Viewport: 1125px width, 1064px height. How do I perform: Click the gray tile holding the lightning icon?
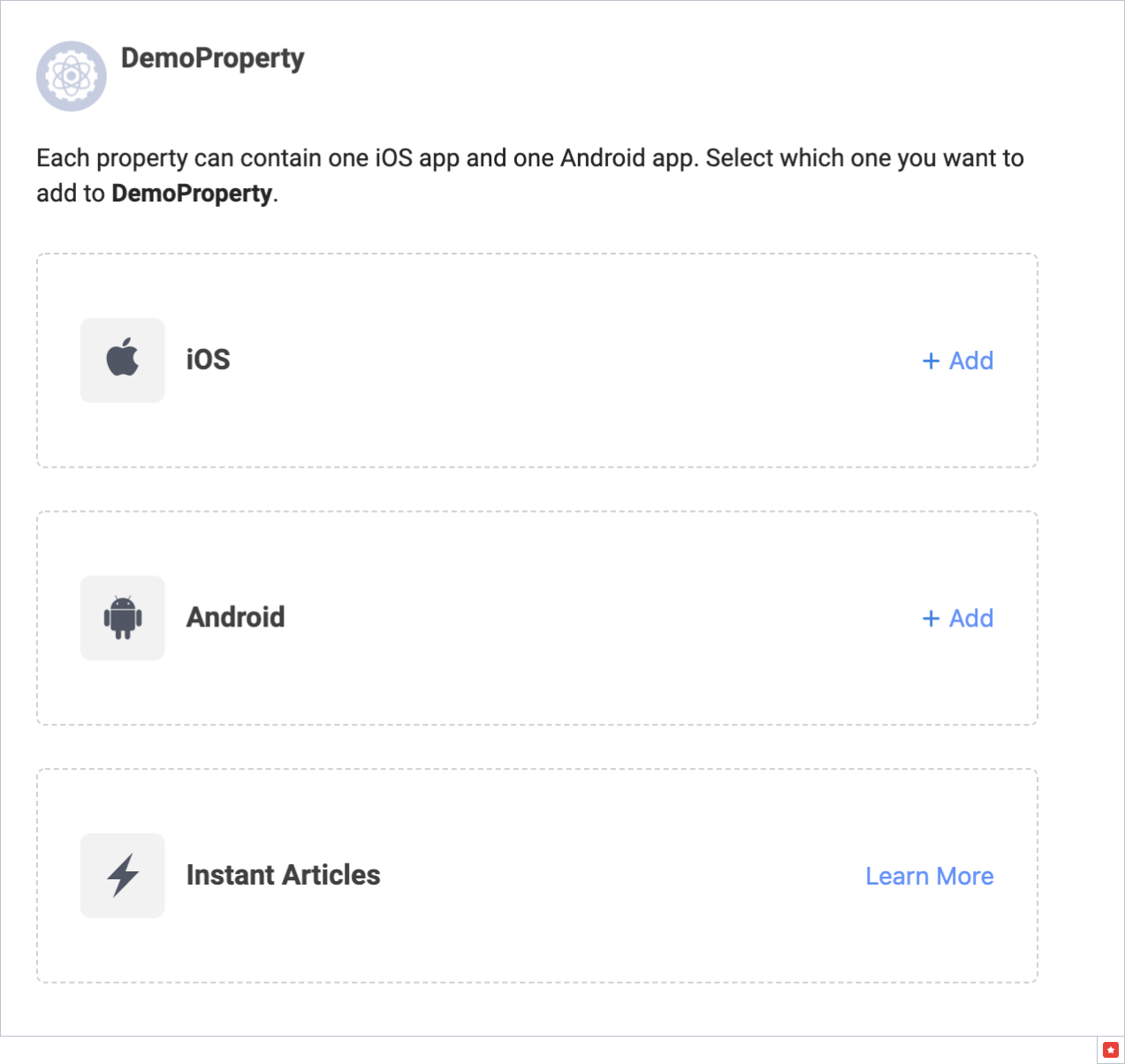(x=123, y=875)
